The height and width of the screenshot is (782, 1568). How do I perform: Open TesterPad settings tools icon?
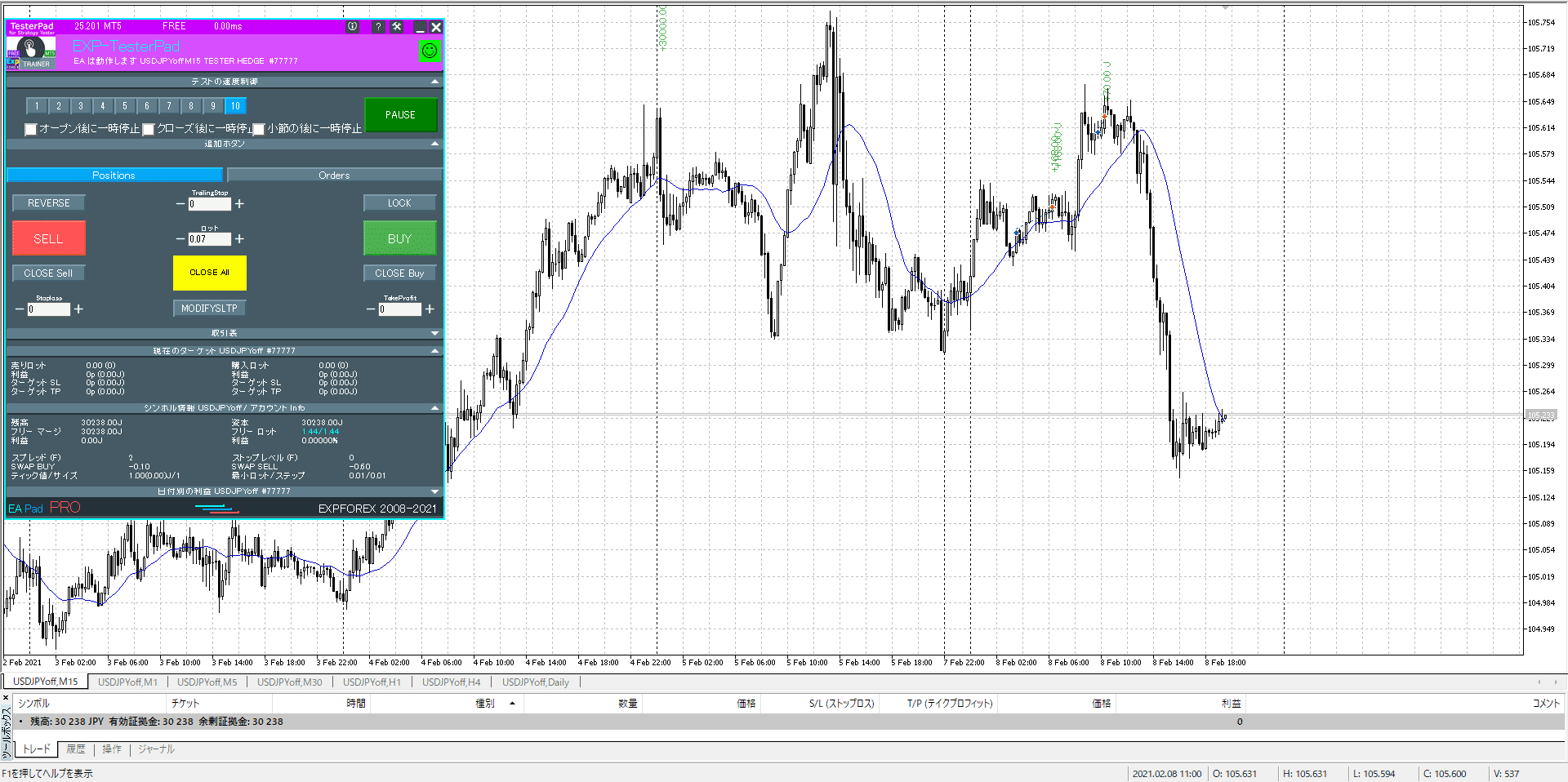397,27
